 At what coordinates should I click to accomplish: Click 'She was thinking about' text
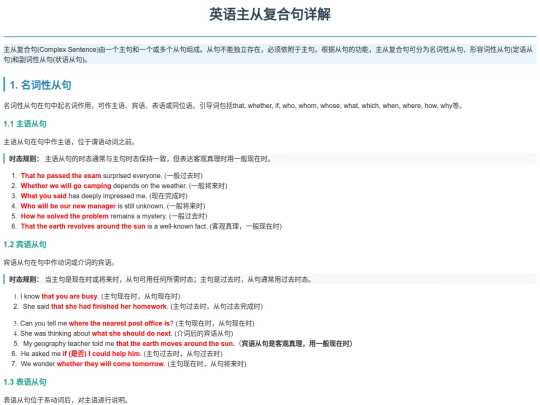tap(55, 333)
